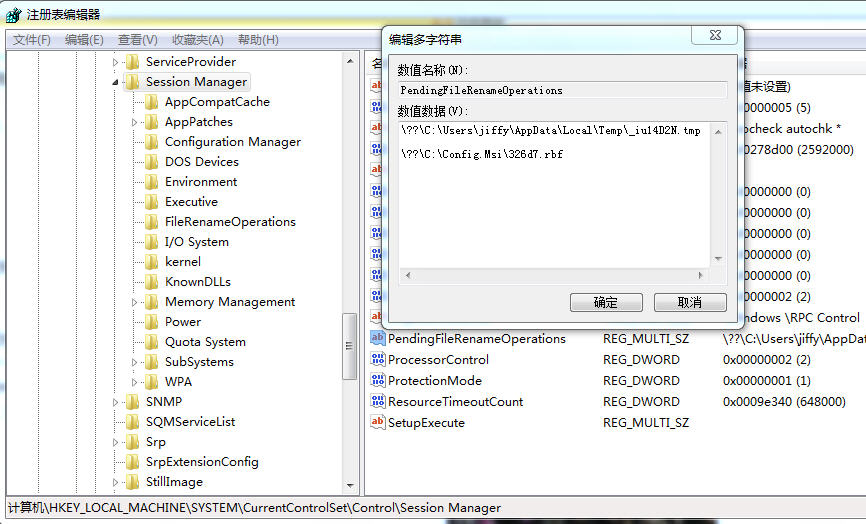866x524 pixels.
Task: Expand the AppPatches tree node
Action: pos(134,122)
